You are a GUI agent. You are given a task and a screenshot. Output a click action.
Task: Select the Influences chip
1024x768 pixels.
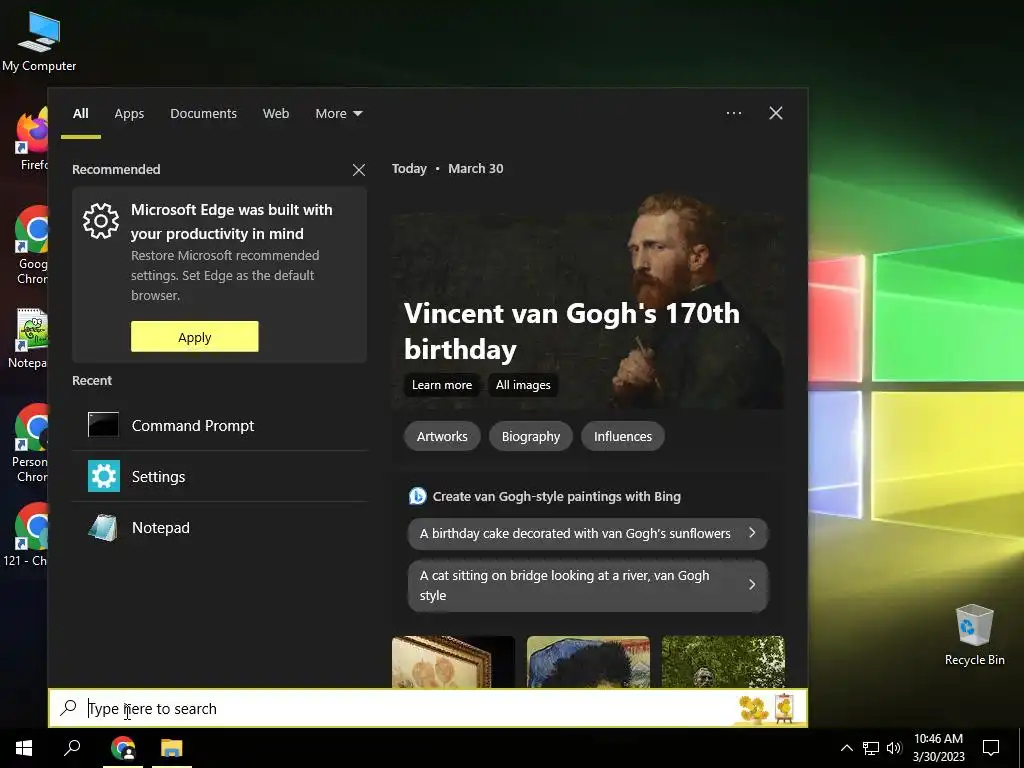tap(622, 436)
